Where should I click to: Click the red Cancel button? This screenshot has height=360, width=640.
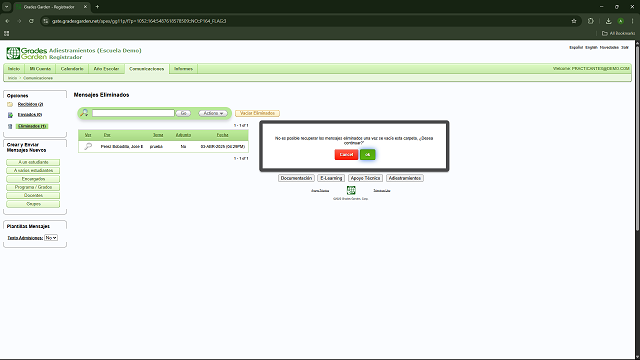coord(346,154)
